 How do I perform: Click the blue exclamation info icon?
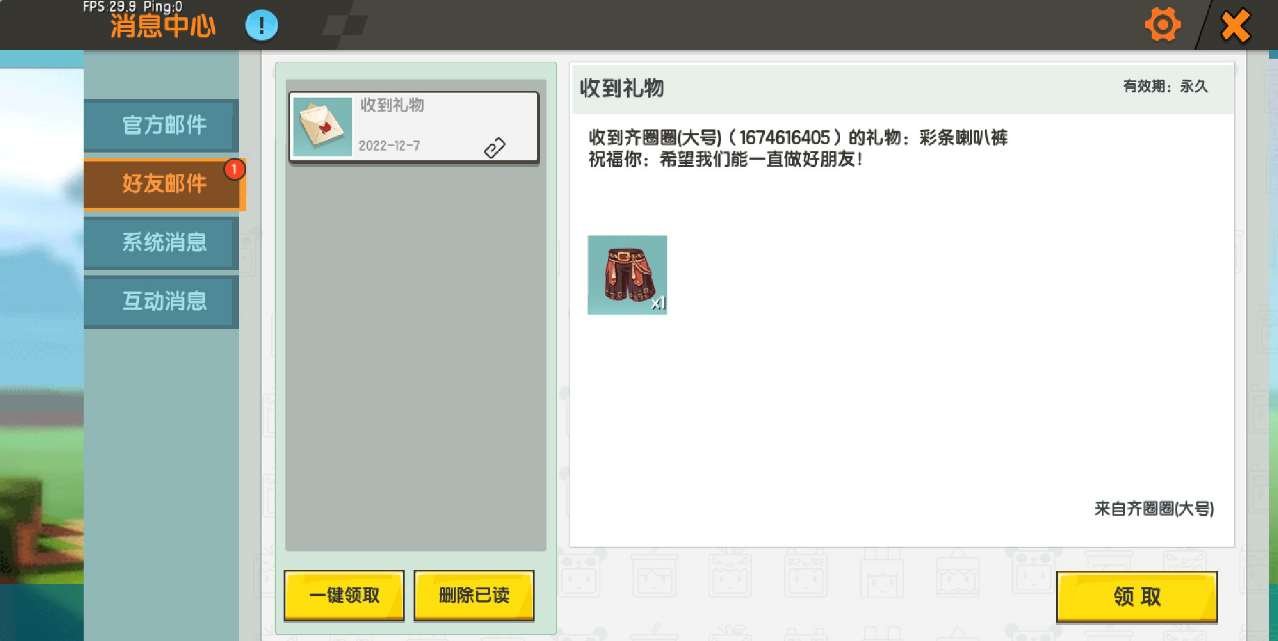(262, 26)
